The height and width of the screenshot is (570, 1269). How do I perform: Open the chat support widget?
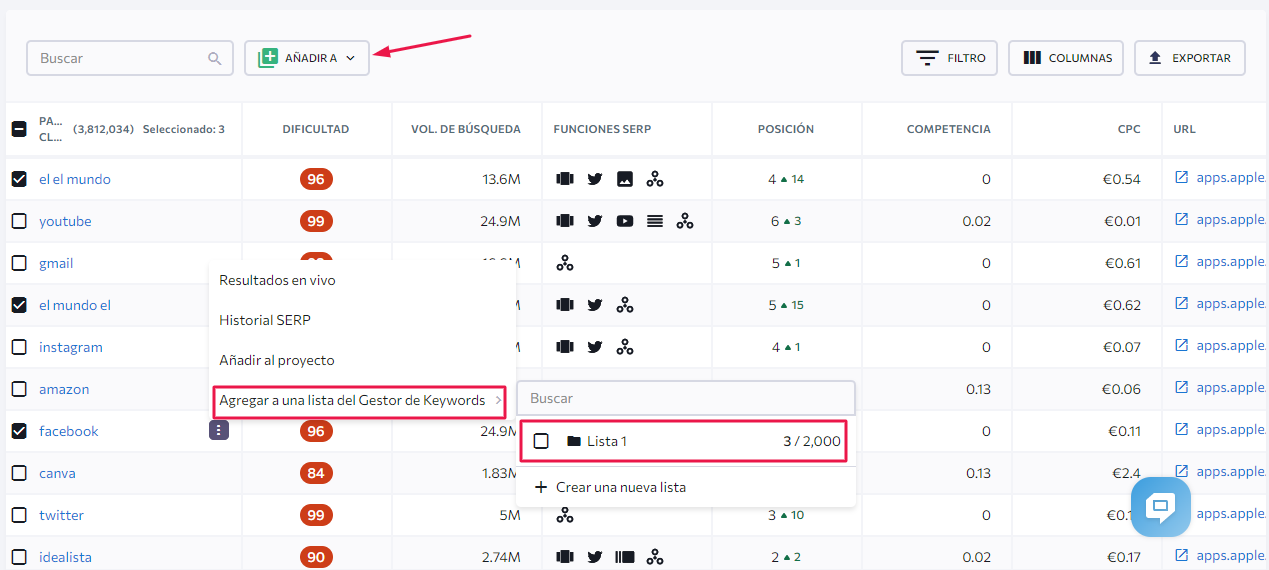(x=1160, y=506)
